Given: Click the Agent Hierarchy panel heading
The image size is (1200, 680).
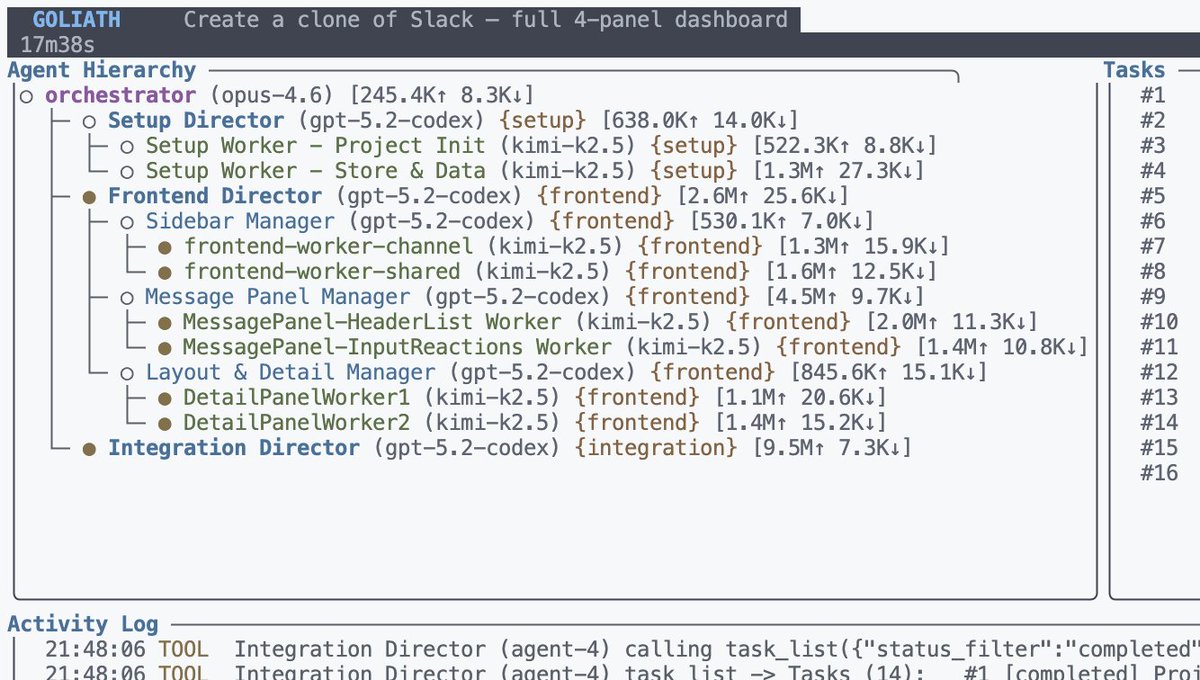Looking at the screenshot, I should click(102, 70).
